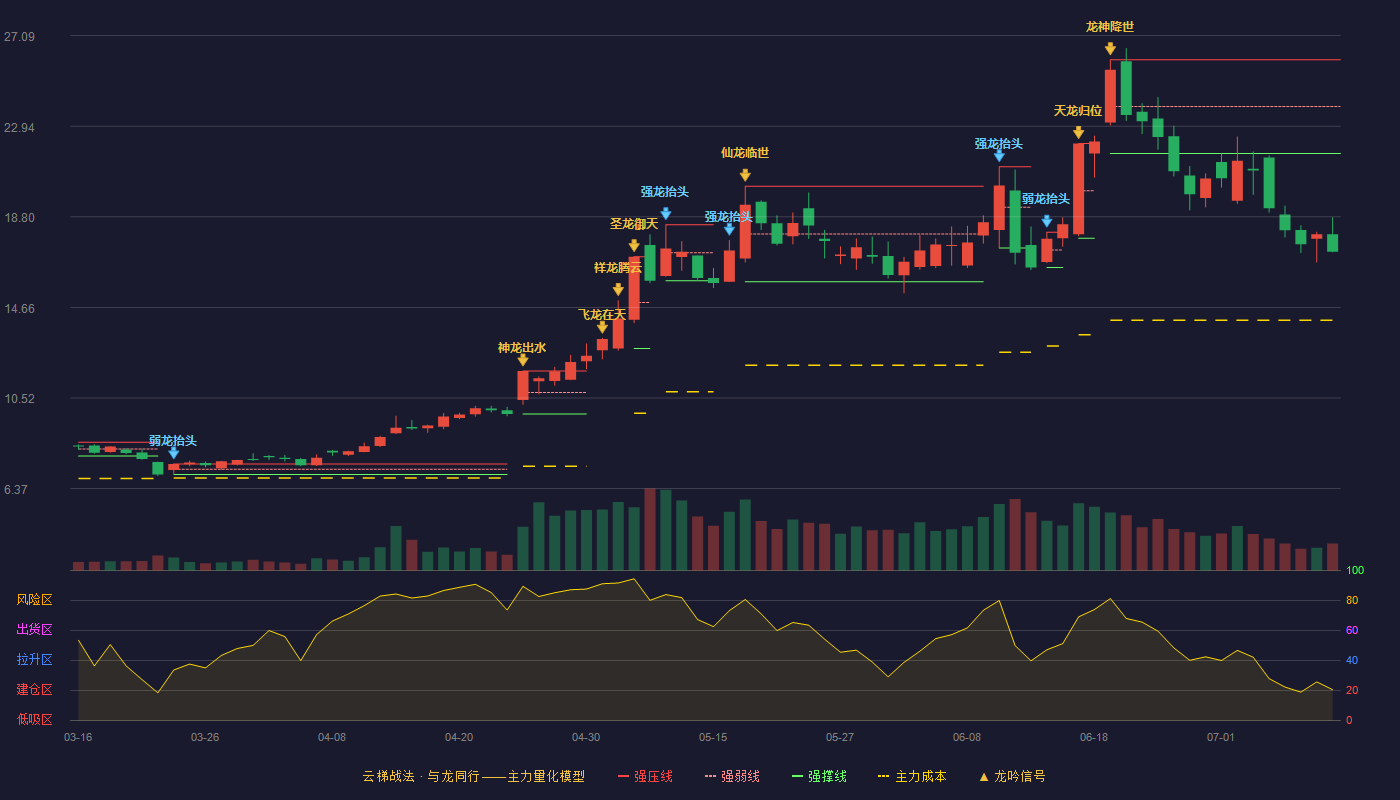Click the 飞龙在天 signal arrow

(x=602, y=327)
